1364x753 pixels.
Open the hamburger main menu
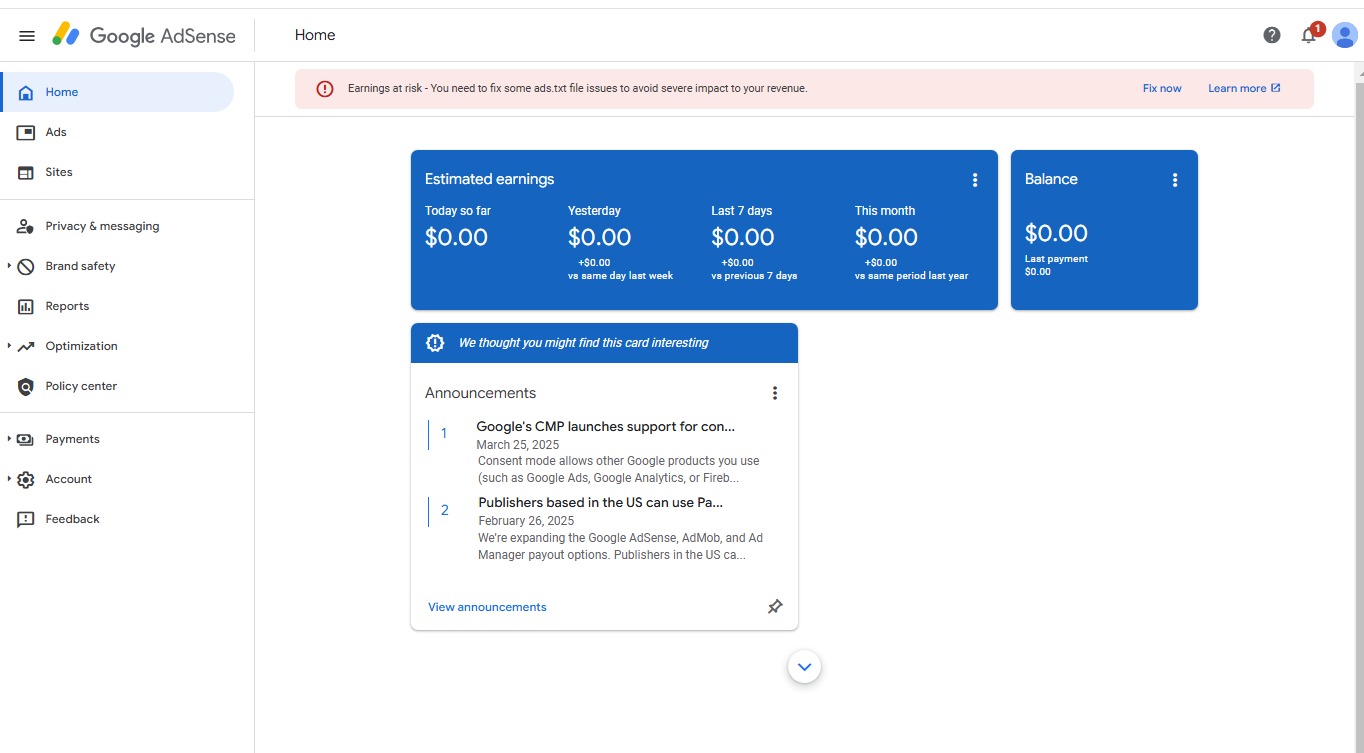point(27,36)
